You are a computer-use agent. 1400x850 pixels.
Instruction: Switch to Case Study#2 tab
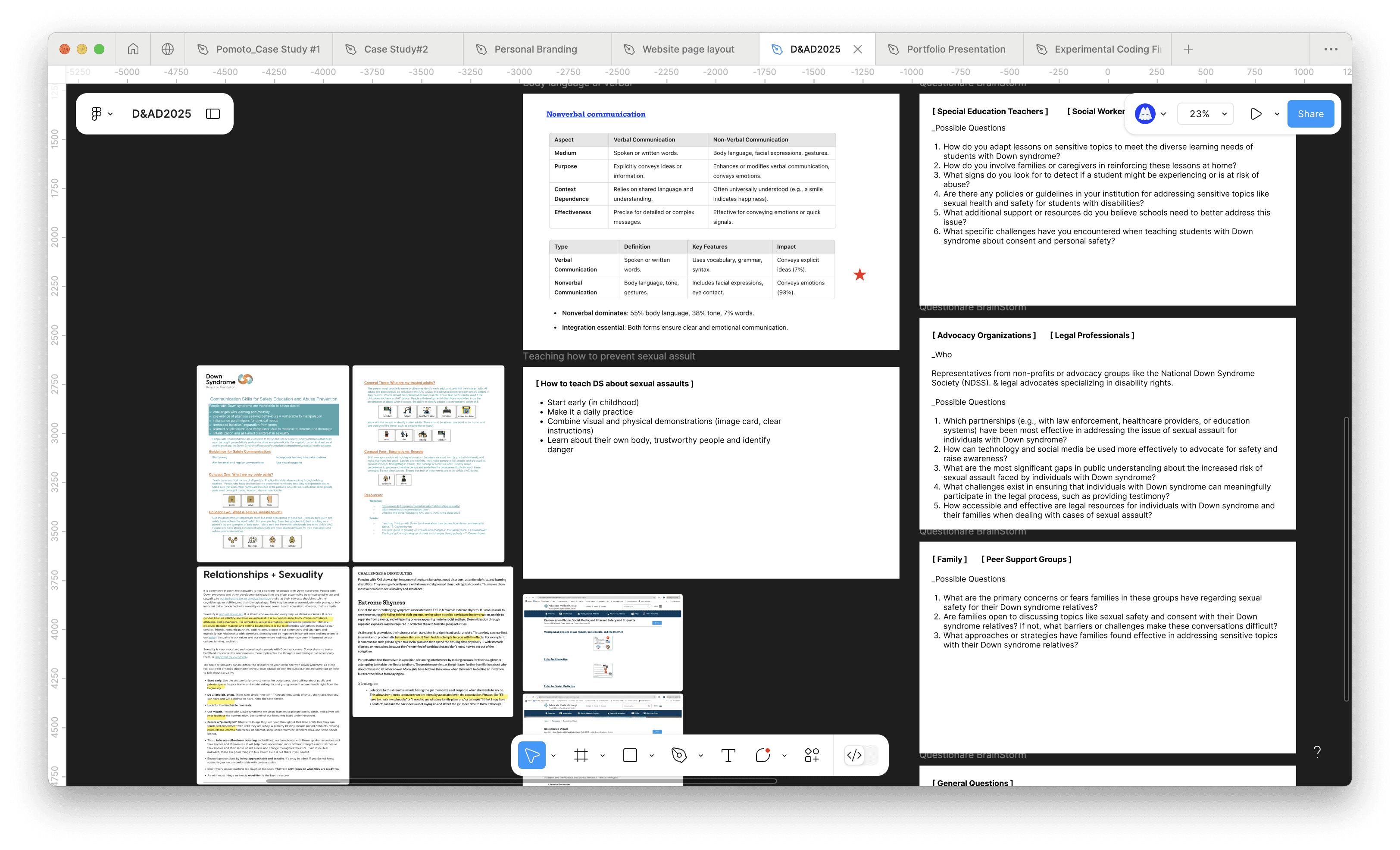[x=398, y=50]
